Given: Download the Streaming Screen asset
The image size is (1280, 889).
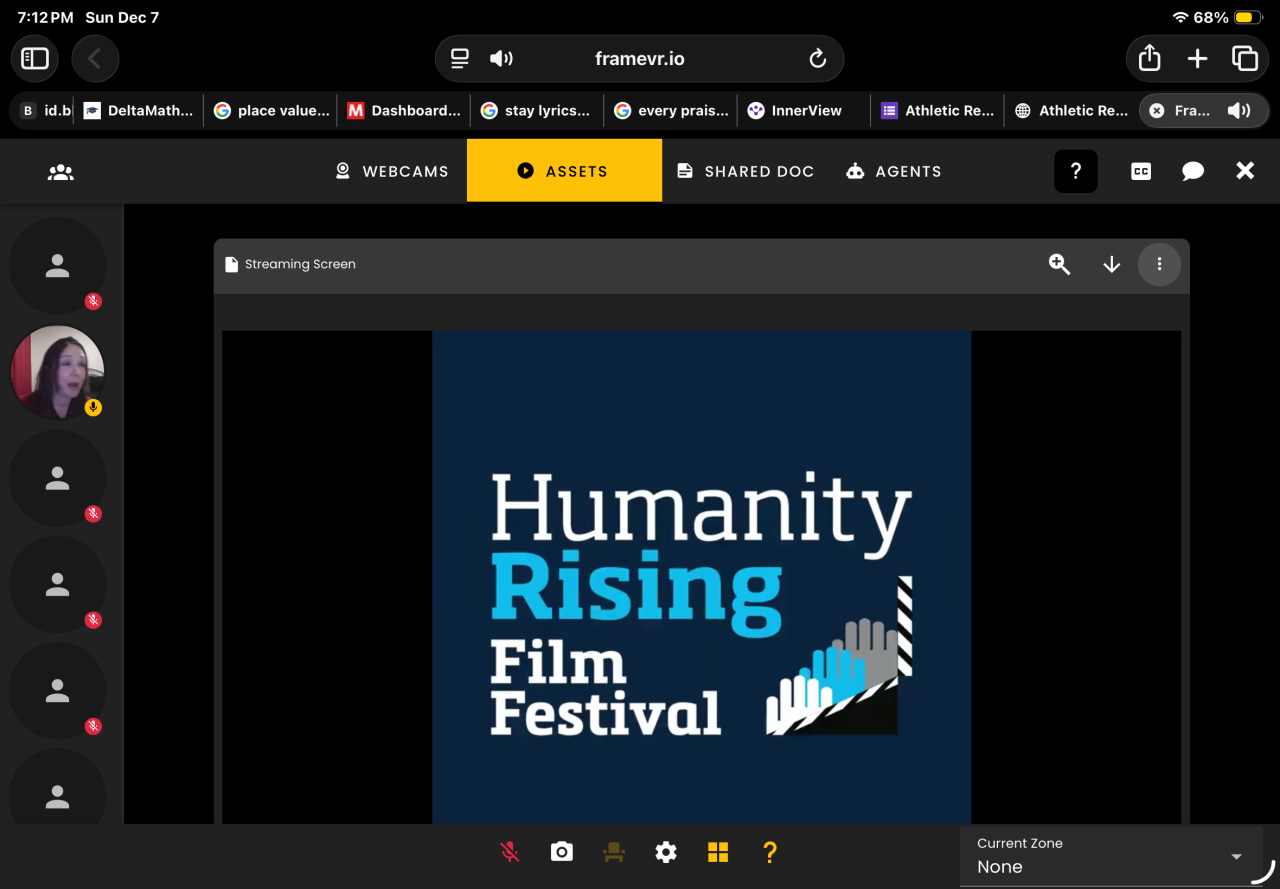Looking at the screenshot, I should pyautogui.click(x=1111, y=264).
